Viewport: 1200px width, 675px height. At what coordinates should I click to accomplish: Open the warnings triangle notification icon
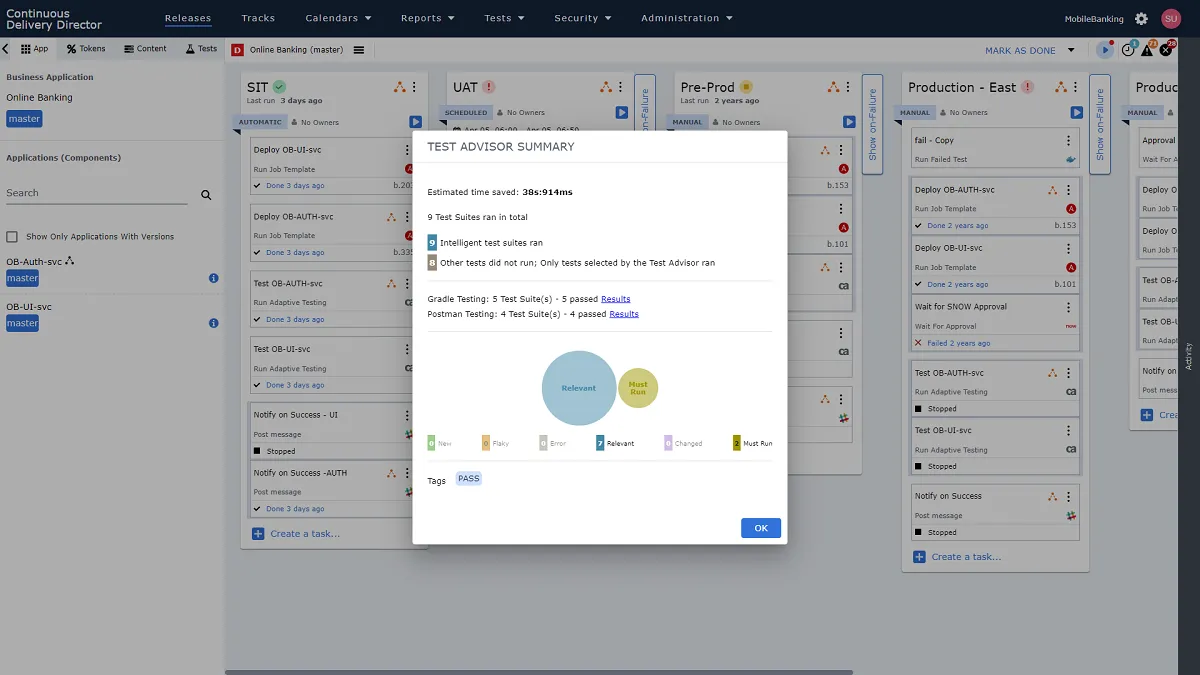click(x=1147, y=49)
